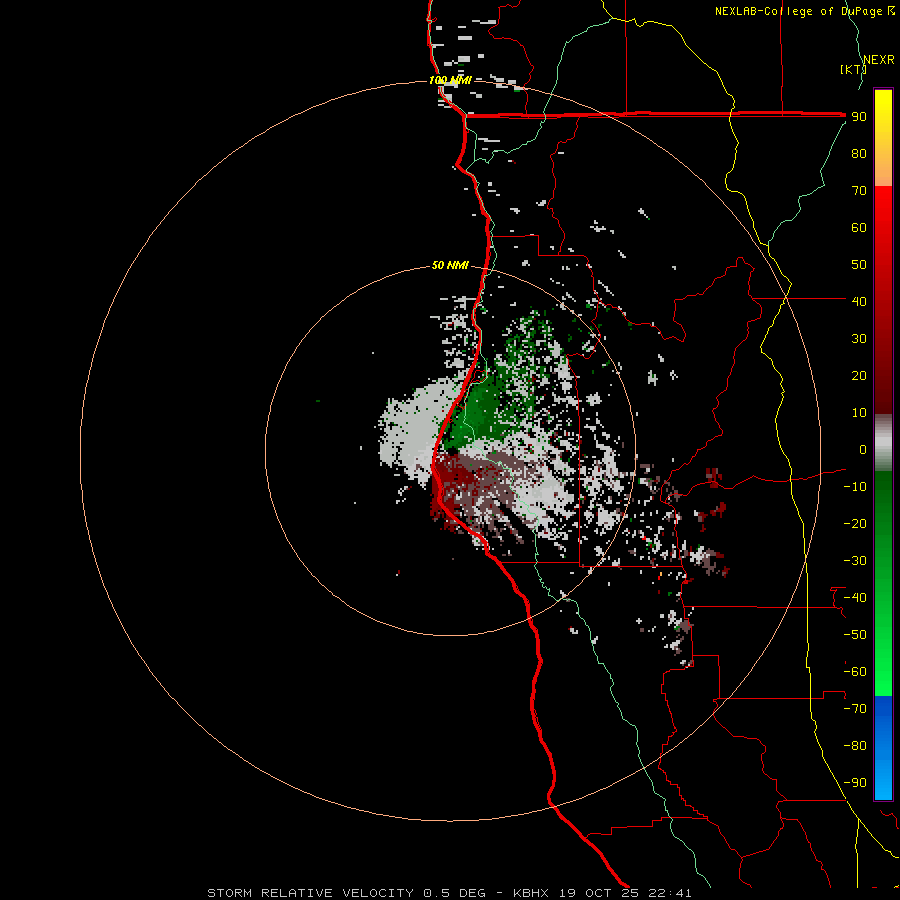Viewport: 900px width, 900px height.
Task: Click the -90 value on velocity scale
Action: (855, 783)
